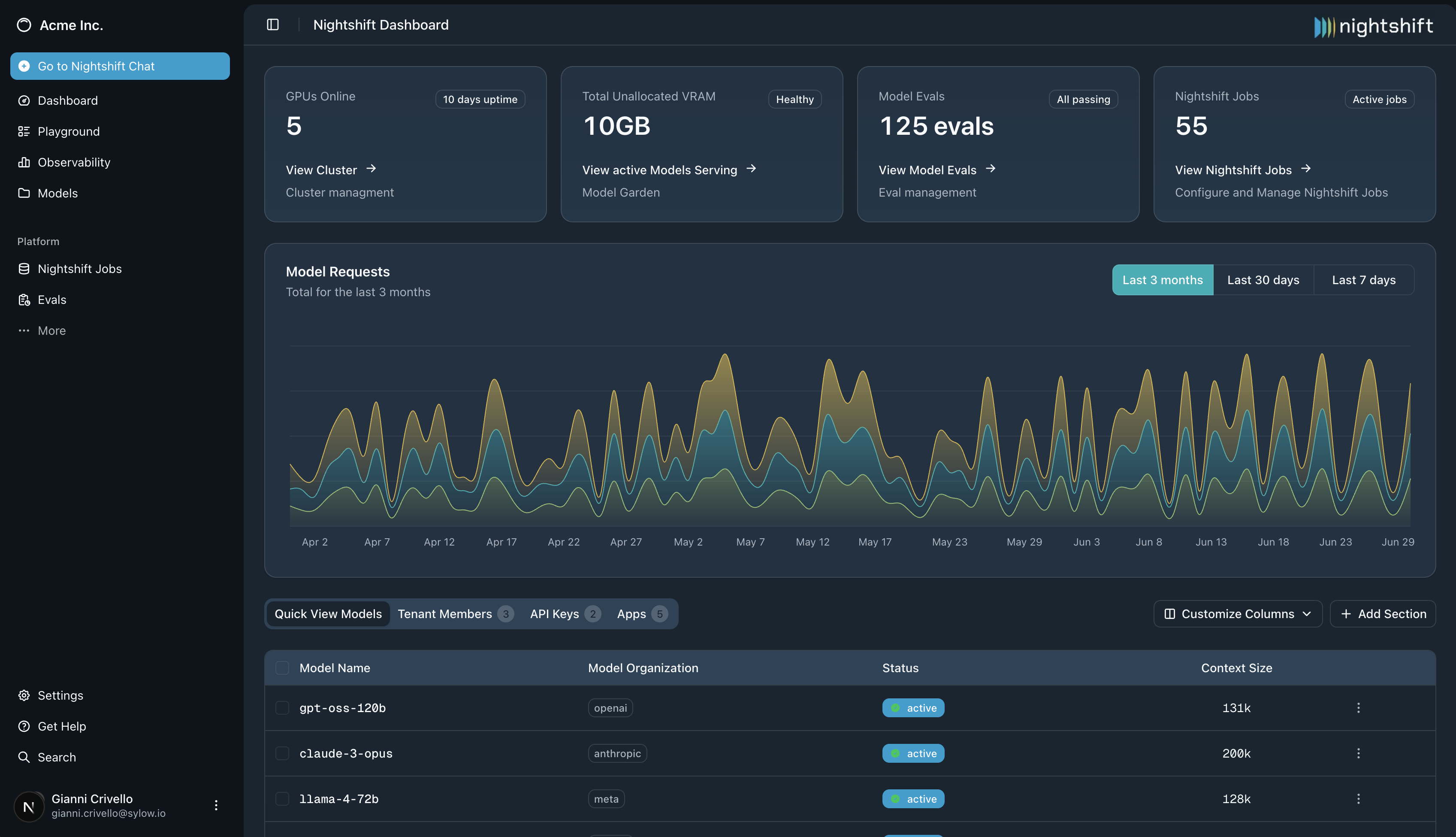The height and width of the screenshot is (837, 1456).
Task: Tick the llama-4-72b row checkbox
Action: click(282, 799)
